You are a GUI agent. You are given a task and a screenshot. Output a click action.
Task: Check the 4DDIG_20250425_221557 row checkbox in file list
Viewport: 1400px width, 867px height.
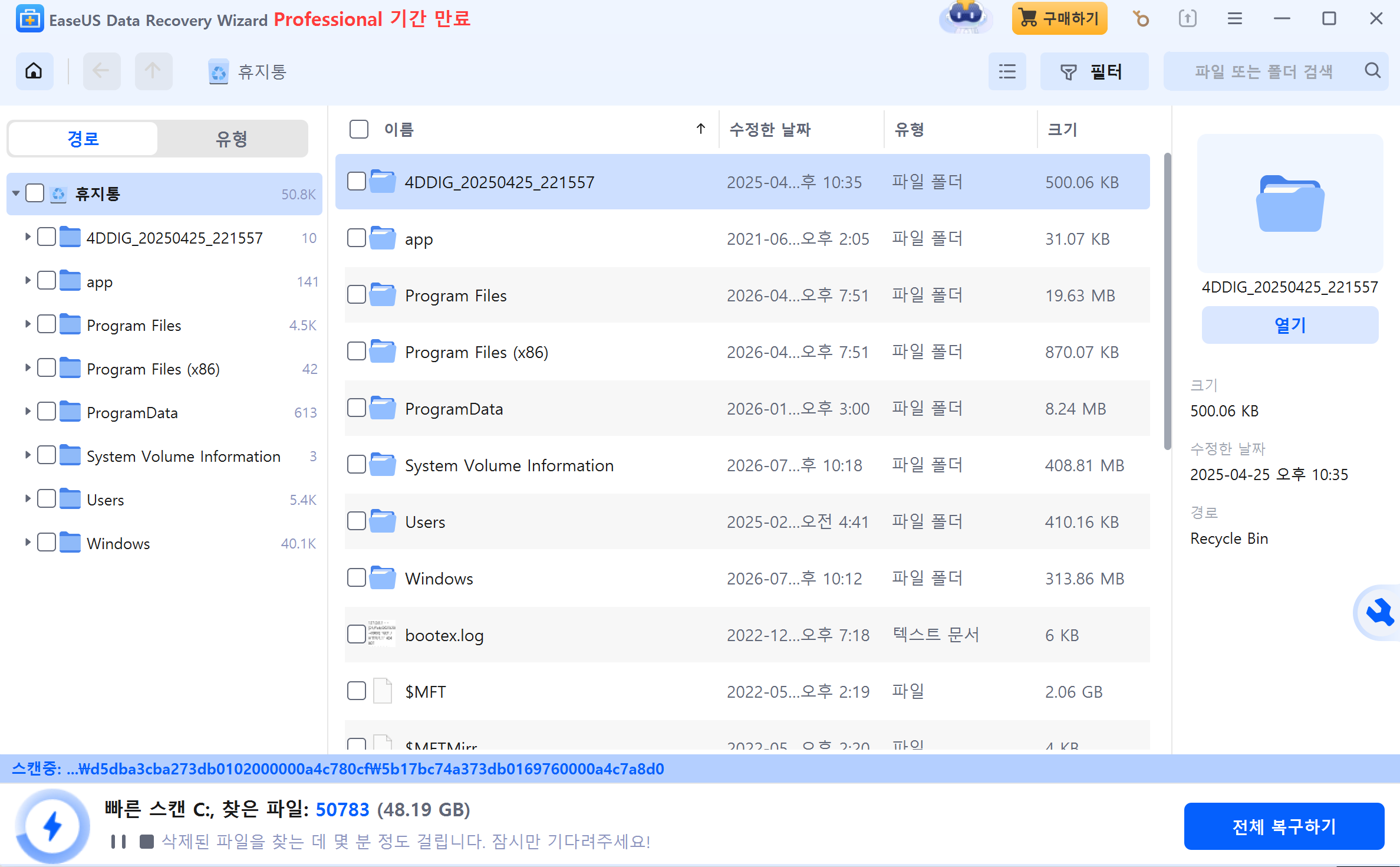tap(356, 181)
